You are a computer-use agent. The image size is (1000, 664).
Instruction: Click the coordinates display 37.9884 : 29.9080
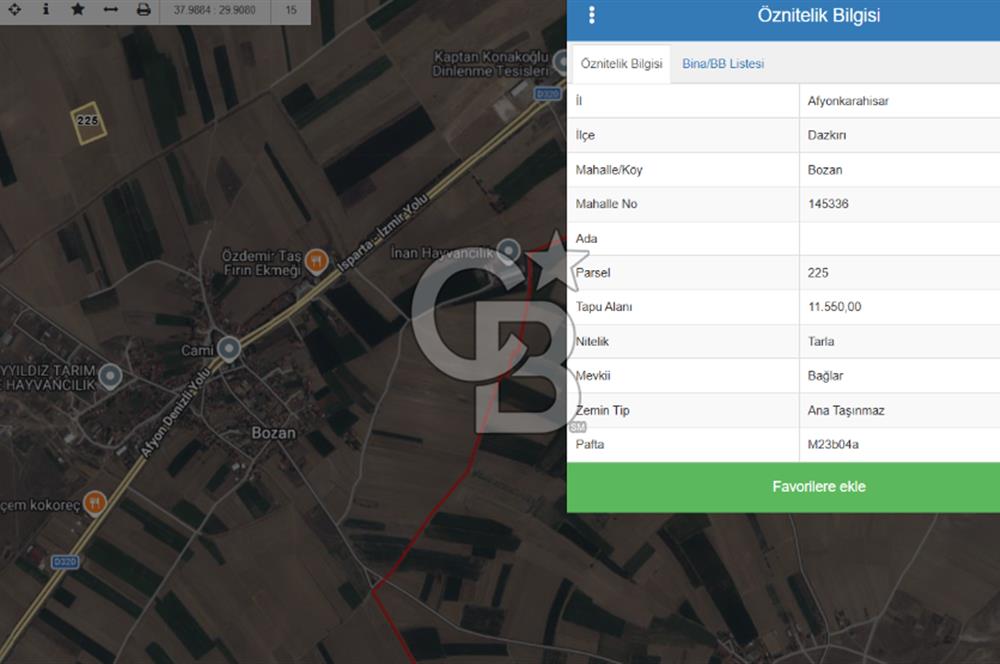click(215, 10)
